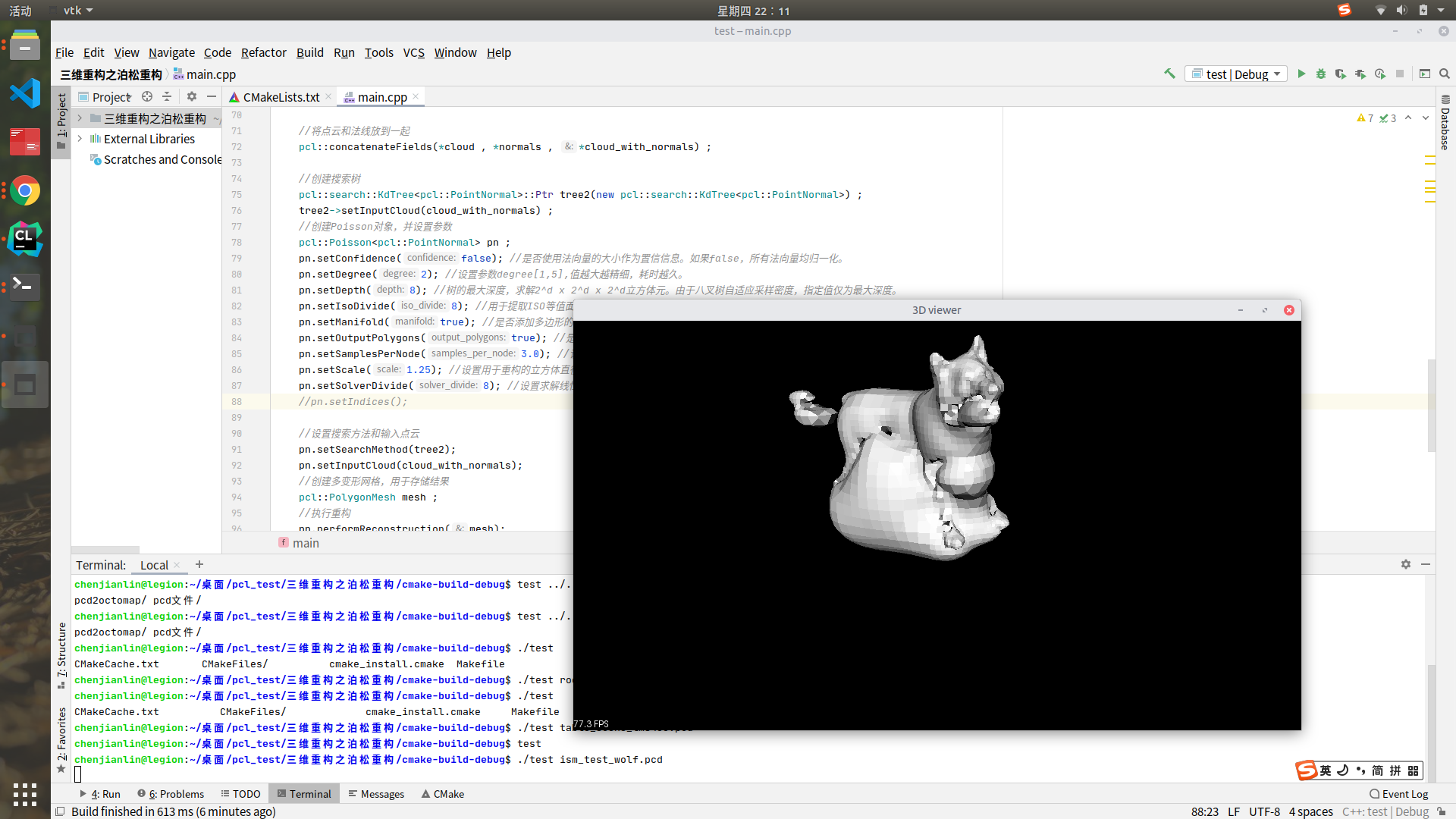Run test with Coverage icon
Image resolution: width=1456 pixels, height=819 pixels.
click(x=1341, y=74)
